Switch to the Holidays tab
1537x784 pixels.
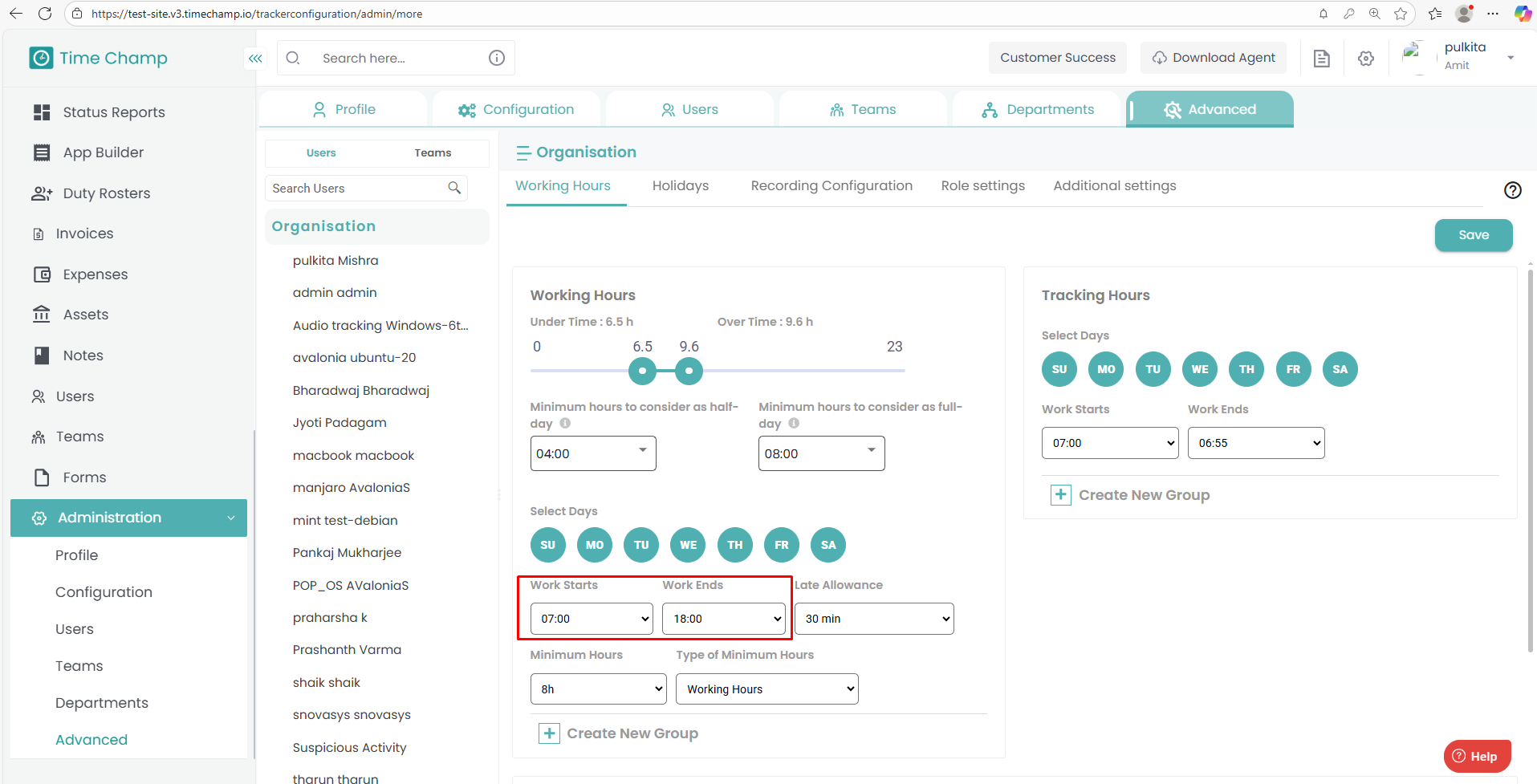pyautogui.click(x=680, y=186)
